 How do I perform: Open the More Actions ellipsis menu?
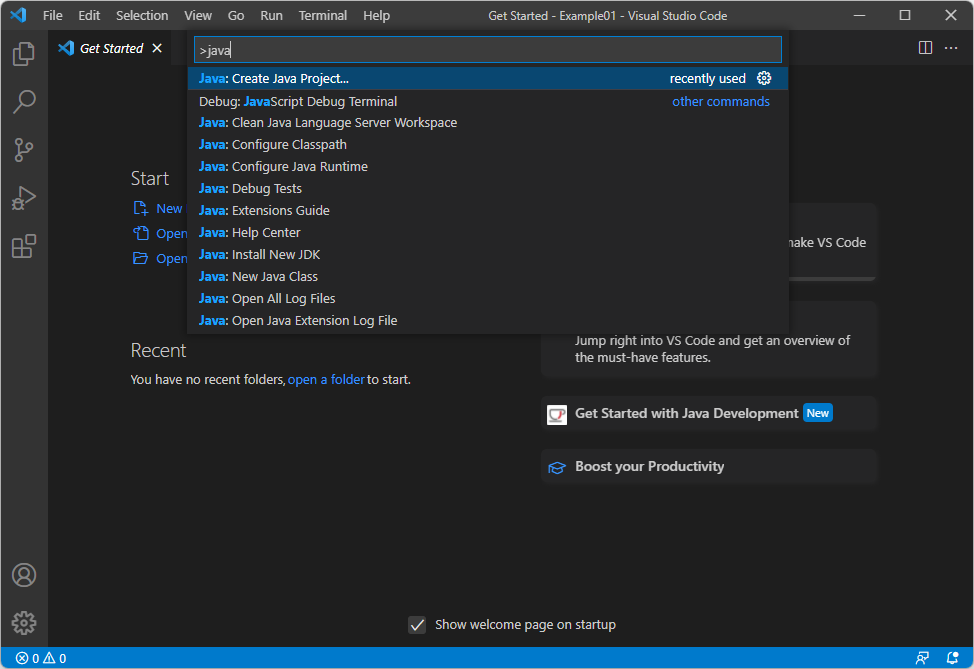(x=951, y=48)
